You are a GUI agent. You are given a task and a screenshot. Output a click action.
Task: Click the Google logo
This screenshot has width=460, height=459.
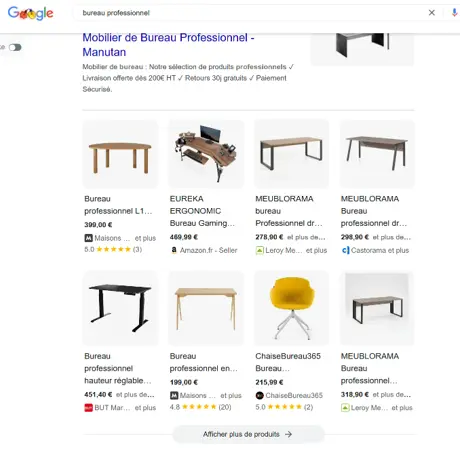[x=30, y=13]
